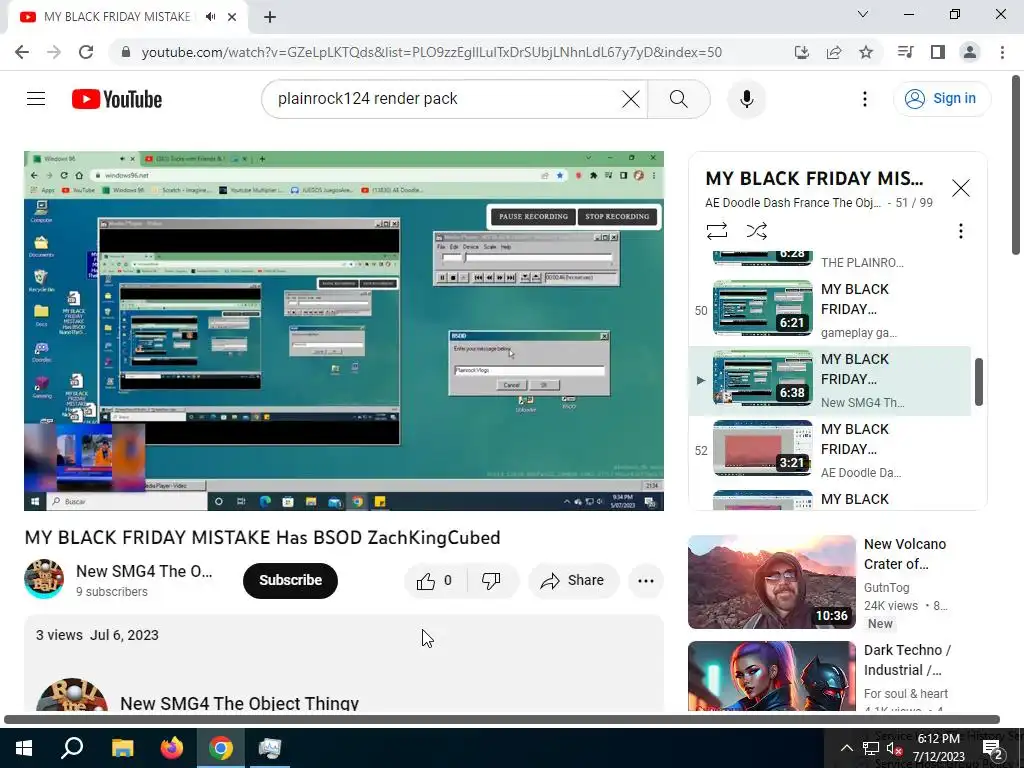Launch Firefox from taskbar
Screen dimensions: 1024x768
172,748
